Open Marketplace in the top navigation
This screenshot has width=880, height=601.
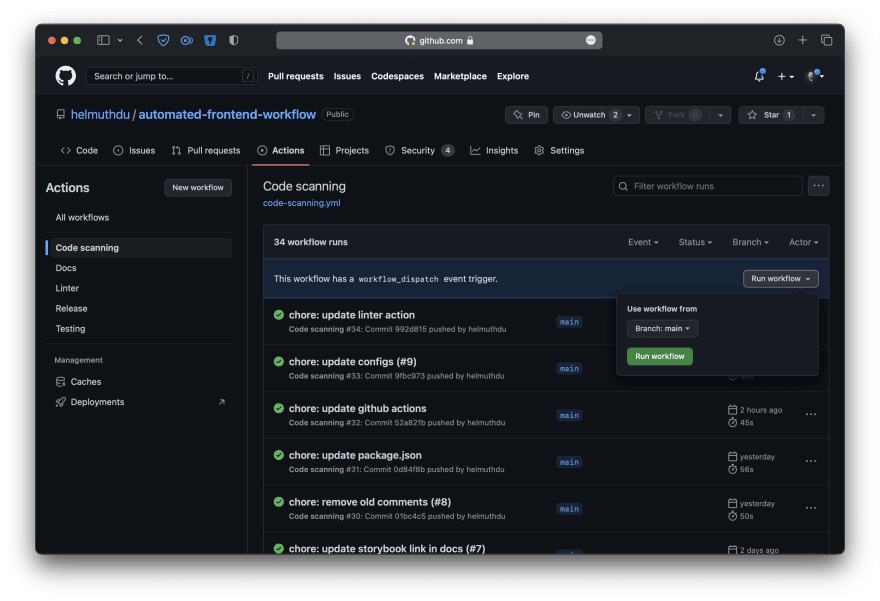tap(460, 76)
